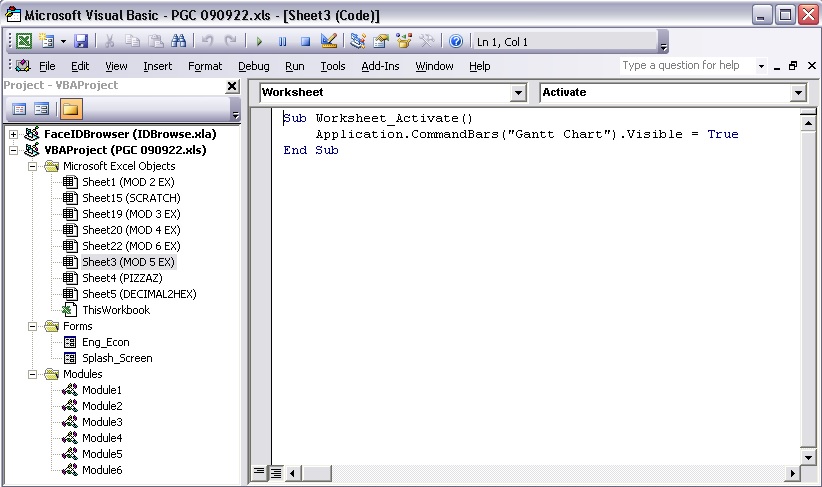Image resolution: width=822 pixels, height=487 pixels.
Task: Open the Add-Ins menu
Action: pos(380,66)
